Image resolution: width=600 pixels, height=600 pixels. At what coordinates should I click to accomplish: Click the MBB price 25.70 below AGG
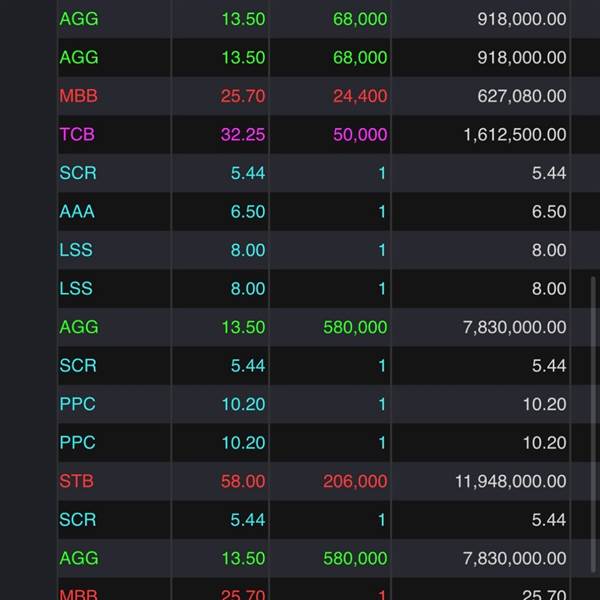coord(242,594)
